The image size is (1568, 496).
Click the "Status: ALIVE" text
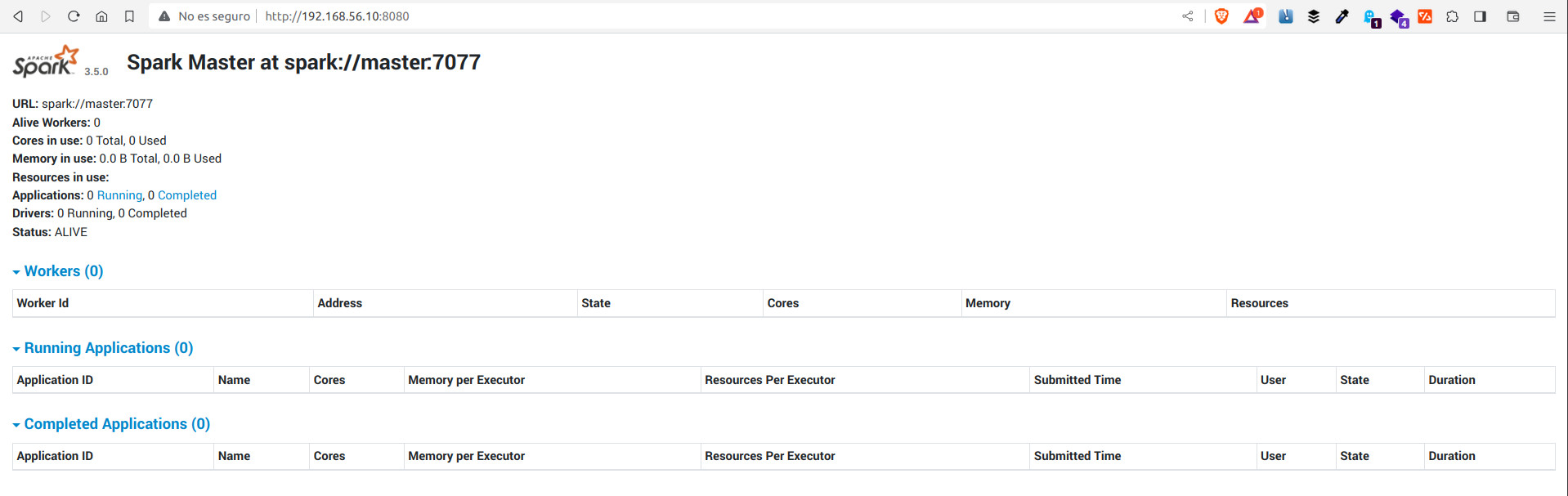pos(50,232)
